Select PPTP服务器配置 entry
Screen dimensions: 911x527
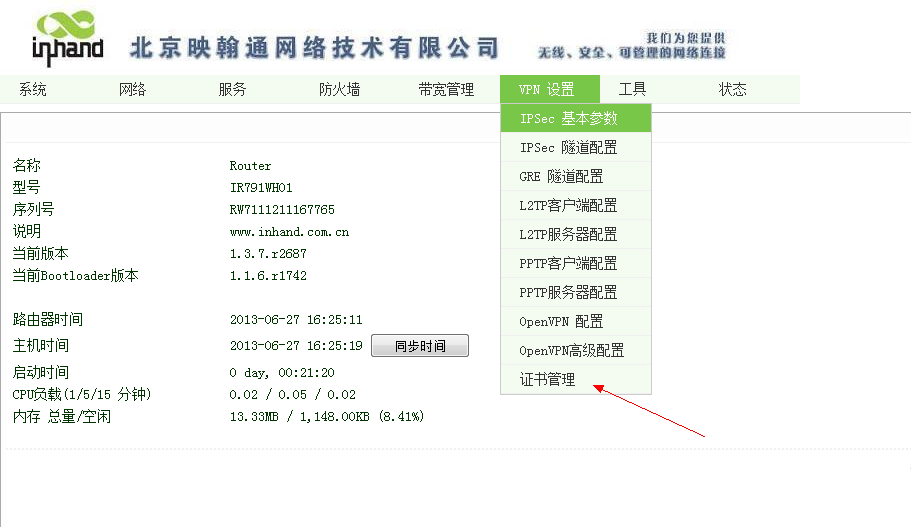tap(569, 293)
